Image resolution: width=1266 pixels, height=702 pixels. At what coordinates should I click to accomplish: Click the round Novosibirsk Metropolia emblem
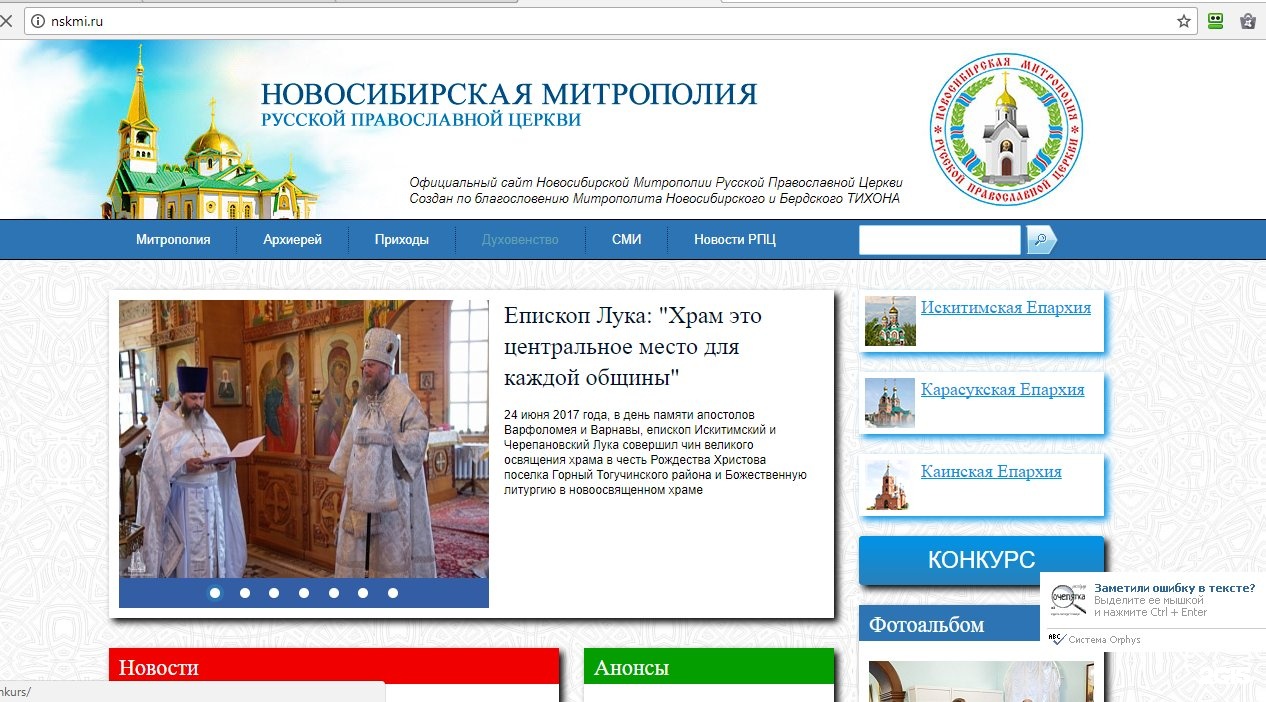coord(1006,129)
